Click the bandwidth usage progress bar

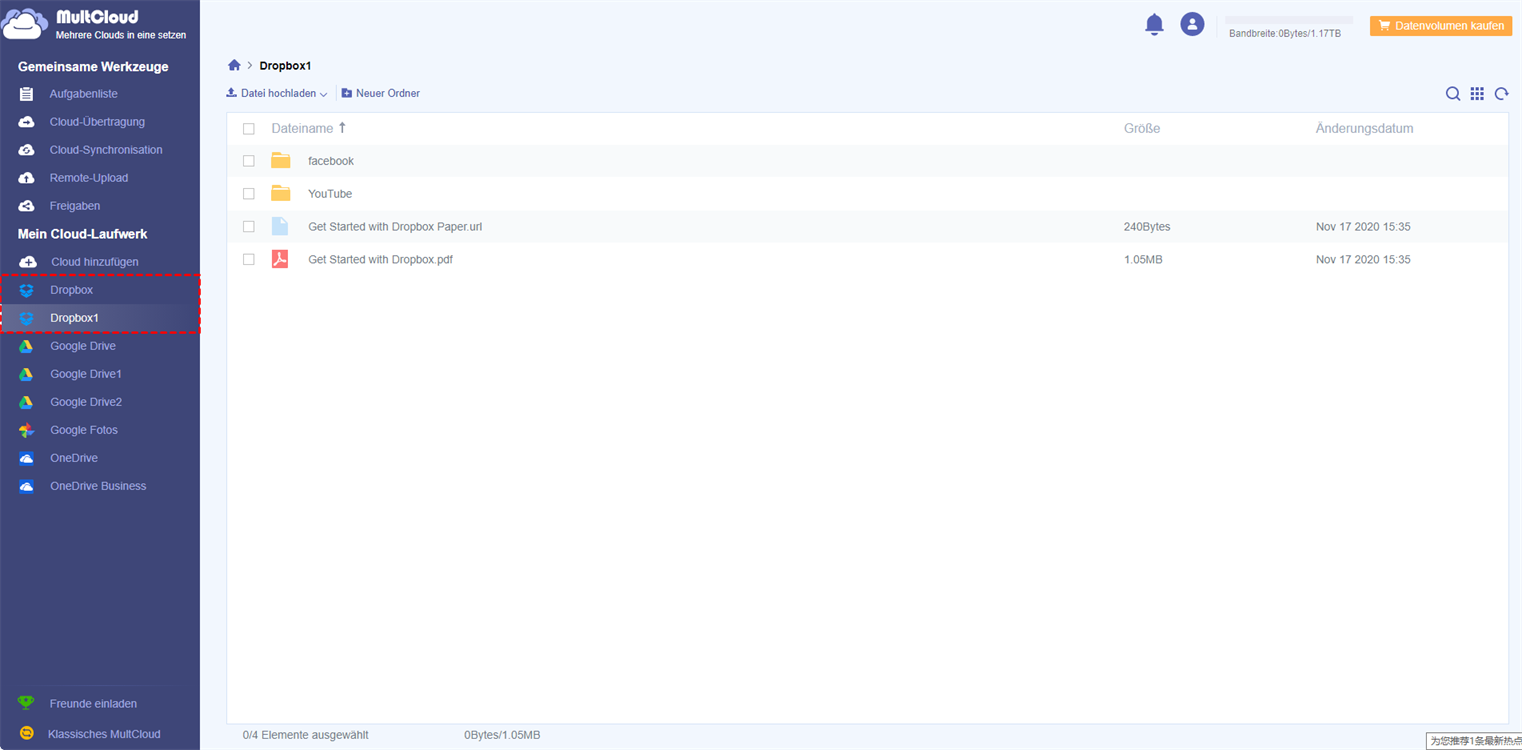(x=1289, y=20)
